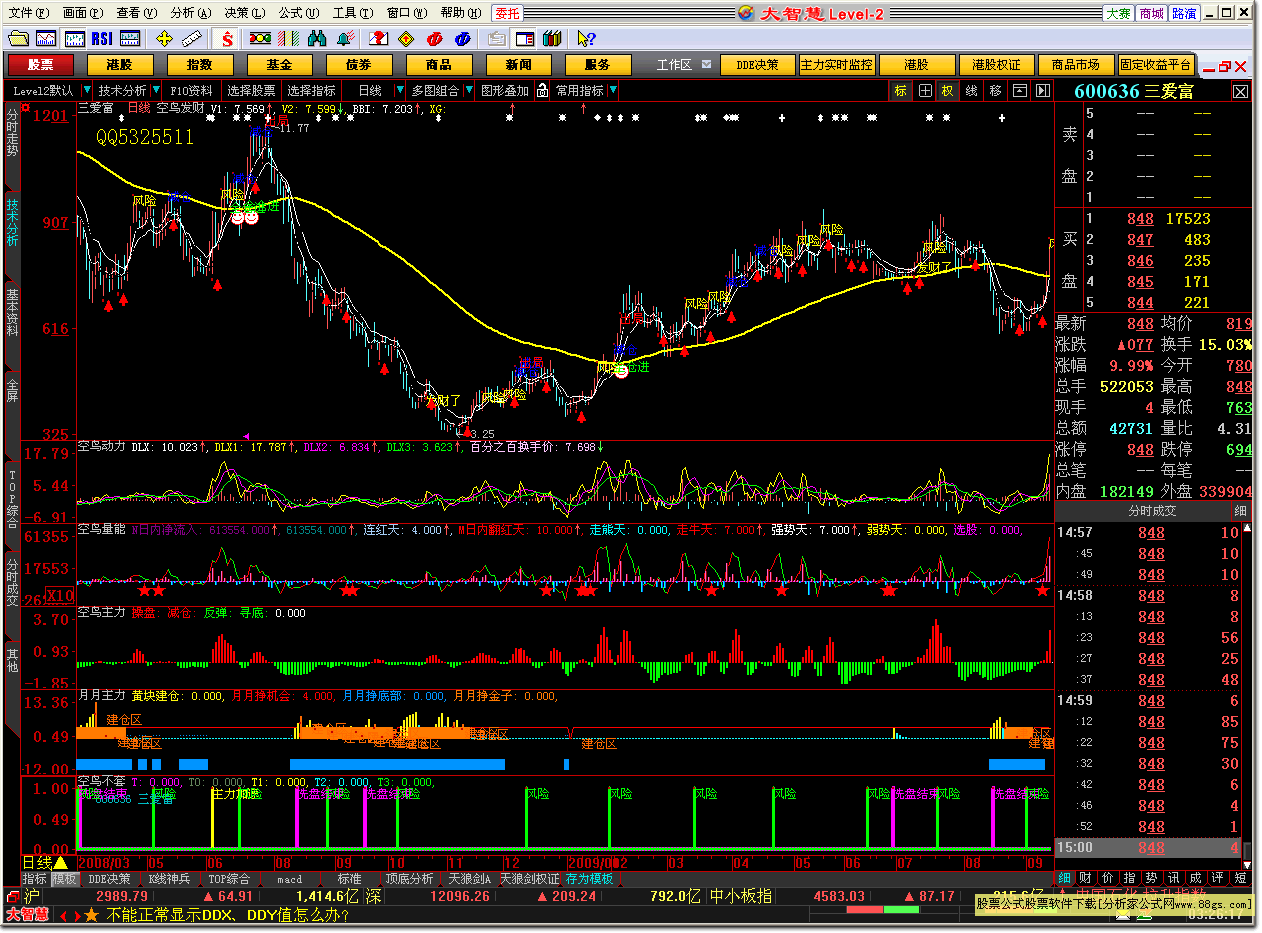
Task: Click the blue circular D icon
Action: [462, 39]
